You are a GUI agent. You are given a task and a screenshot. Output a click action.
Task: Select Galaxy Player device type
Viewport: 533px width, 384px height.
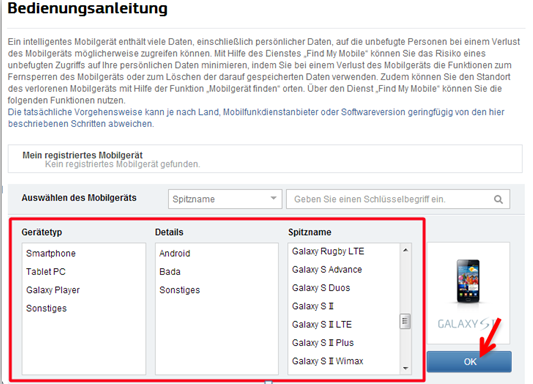(x=53, y=290)
